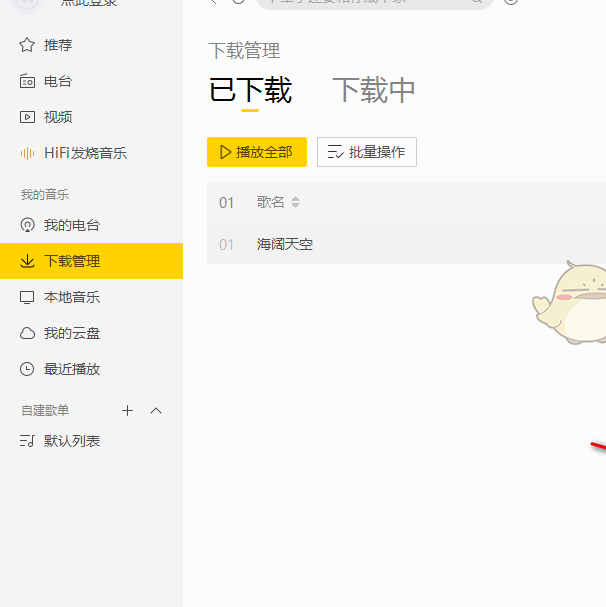Open 默认列表 via its playlist icon

pos(27,441)
